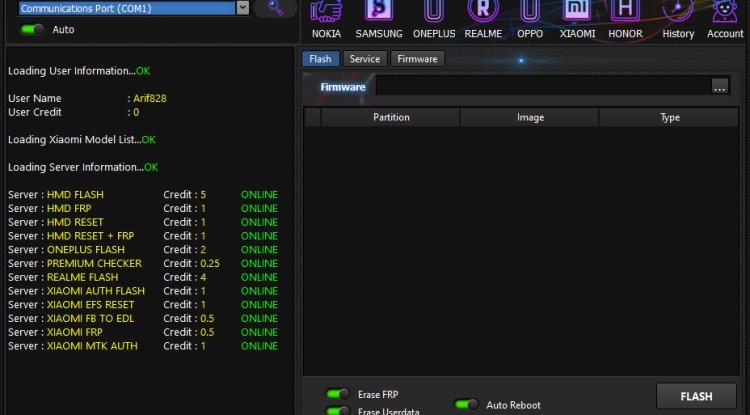Open the HONOR brand module
Screen dimensions: 750x415
point(625,20)
